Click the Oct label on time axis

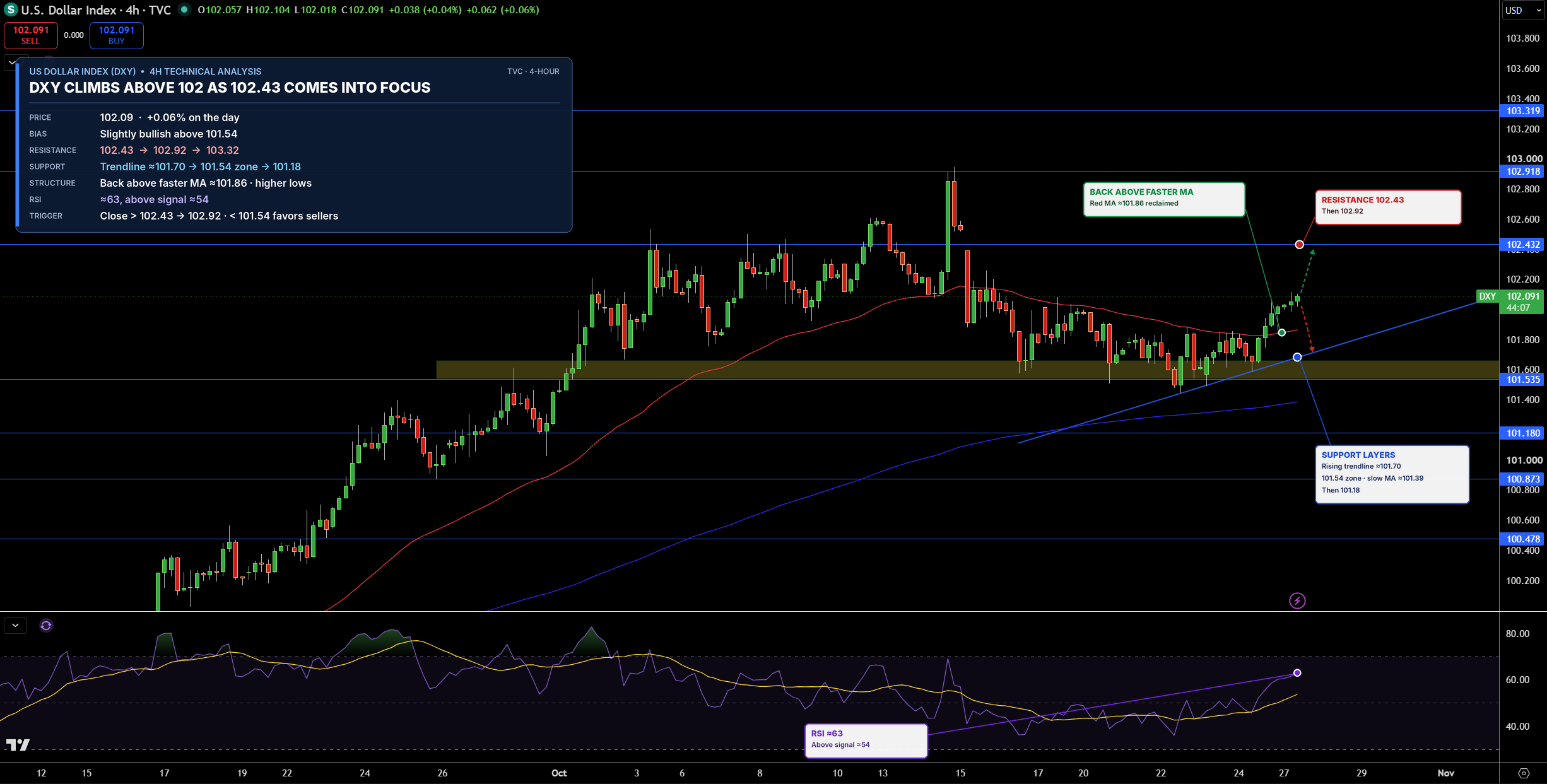(x=559, y=773)
